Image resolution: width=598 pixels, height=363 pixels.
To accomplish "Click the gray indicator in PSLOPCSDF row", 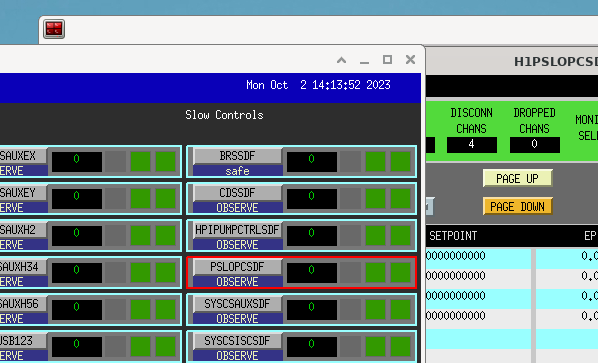I will [350, 273].
